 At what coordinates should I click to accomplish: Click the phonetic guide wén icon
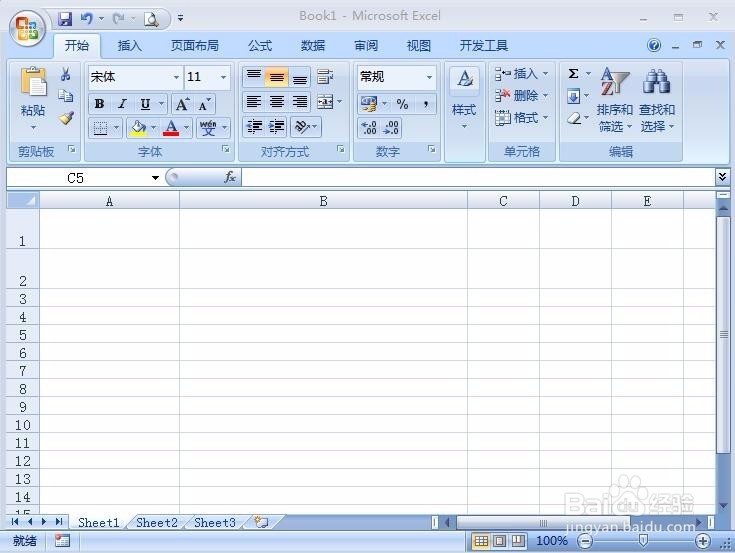point(208,127)
